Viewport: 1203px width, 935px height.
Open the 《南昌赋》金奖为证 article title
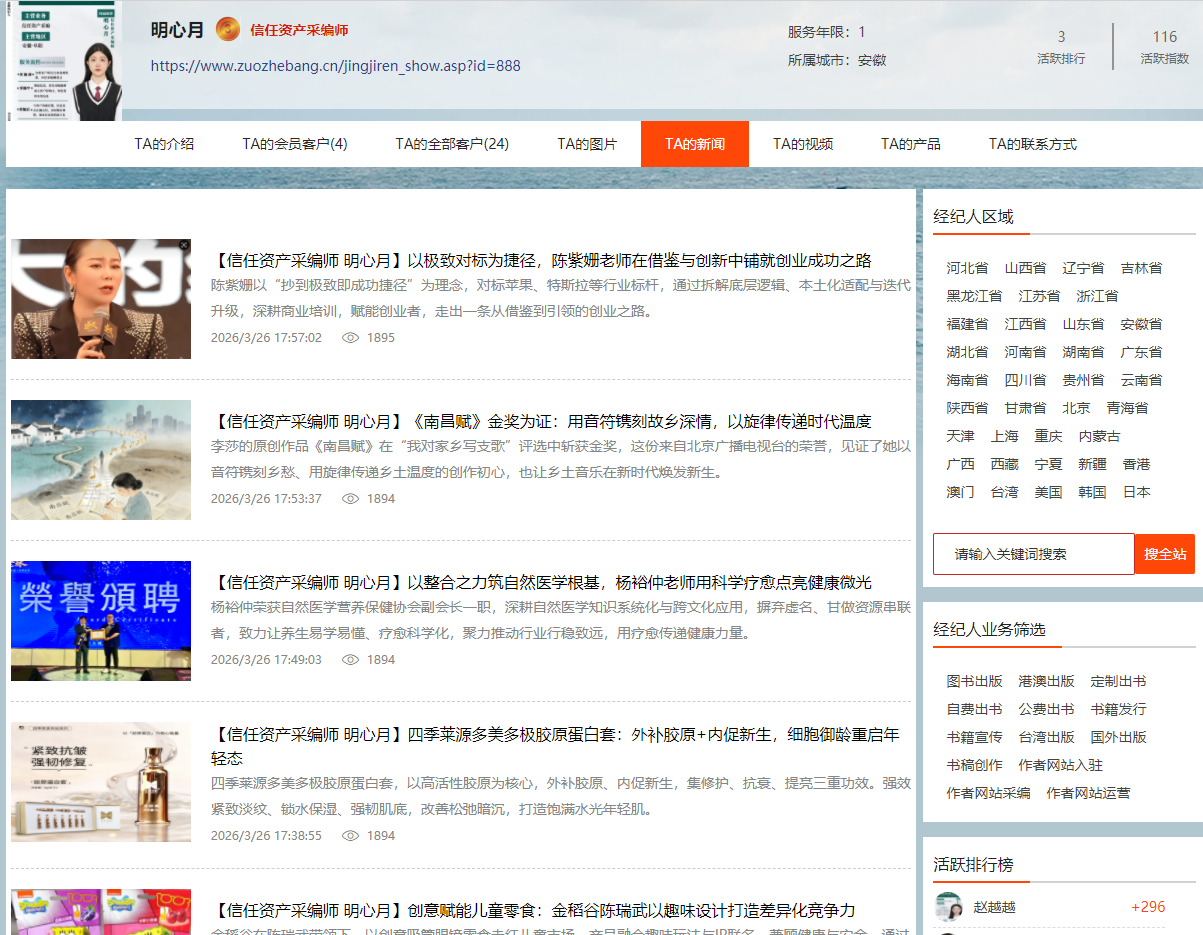(543, 421)
